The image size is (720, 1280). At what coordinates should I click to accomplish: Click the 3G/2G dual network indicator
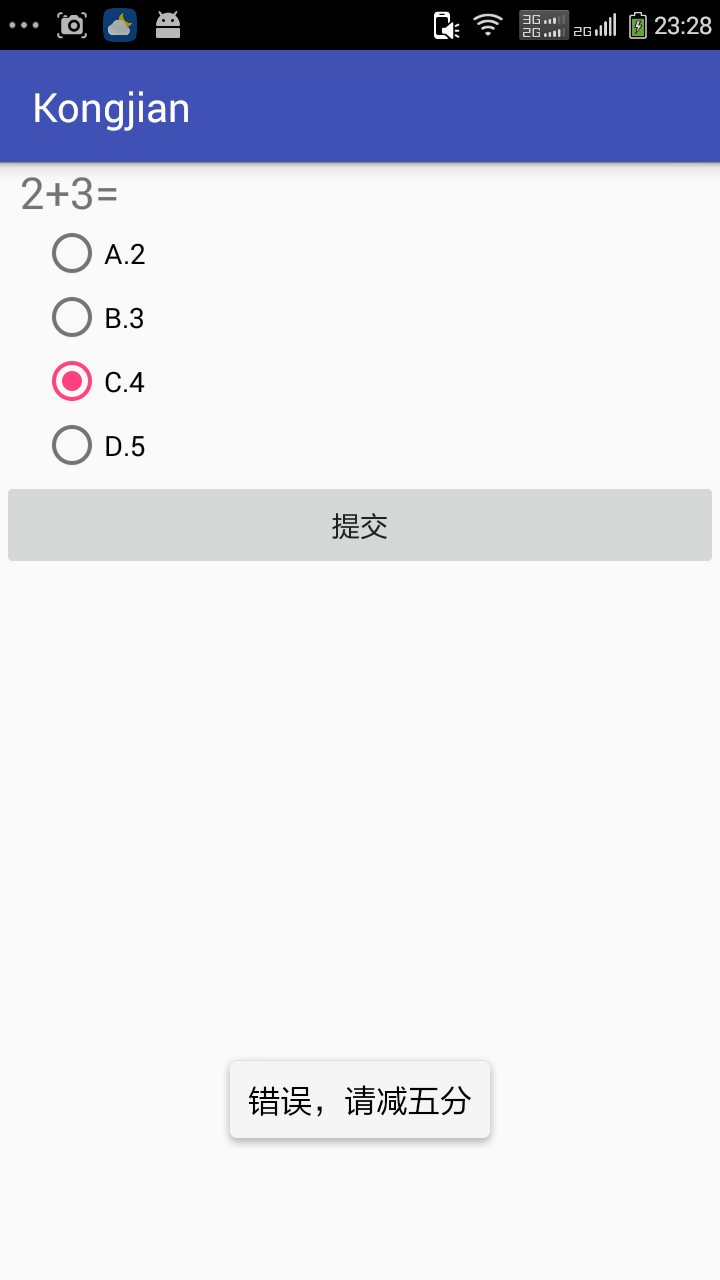pyautogui.click(x=543, y=25)
